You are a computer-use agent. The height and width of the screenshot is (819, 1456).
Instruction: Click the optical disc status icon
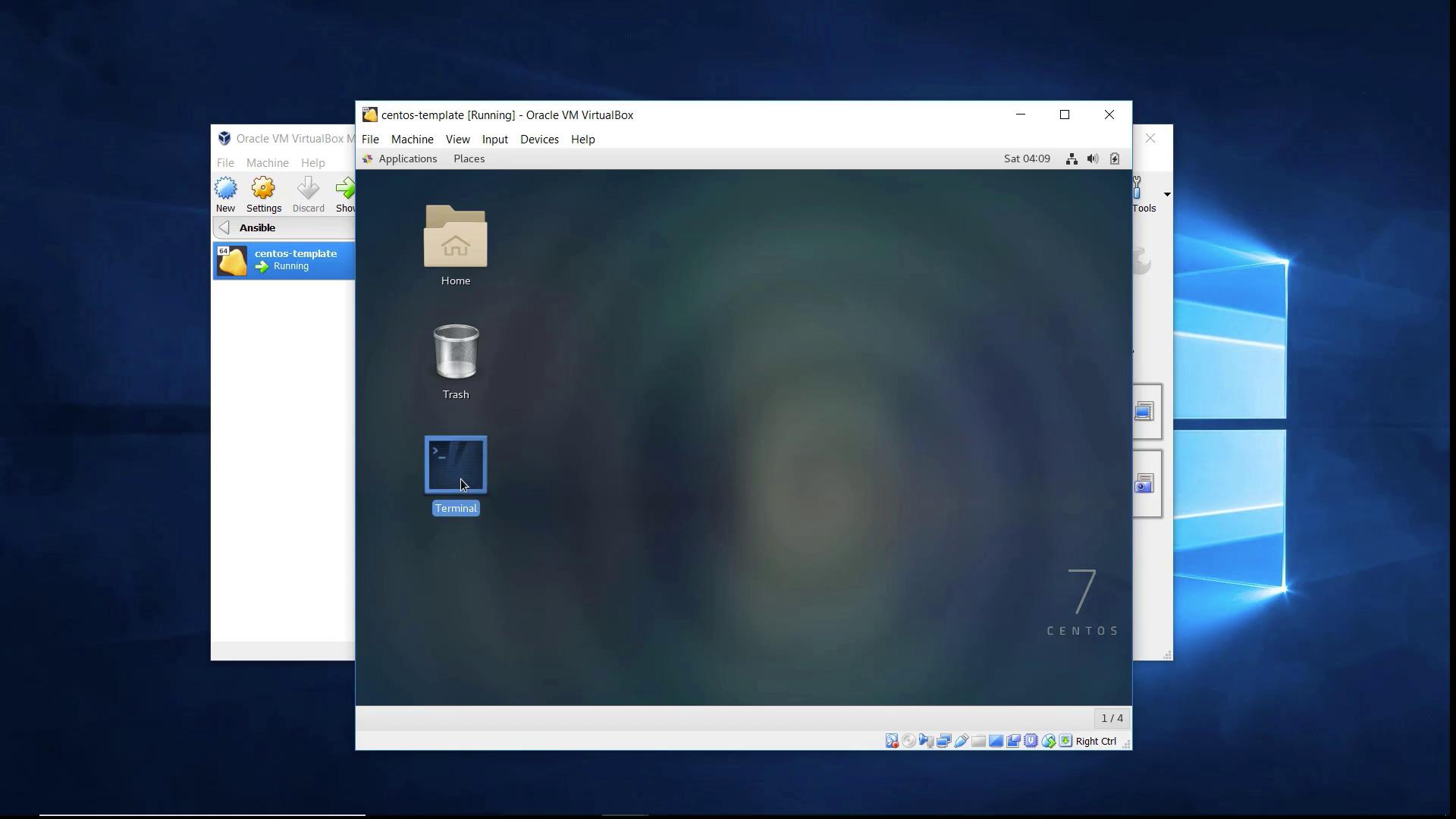point(908,741)
